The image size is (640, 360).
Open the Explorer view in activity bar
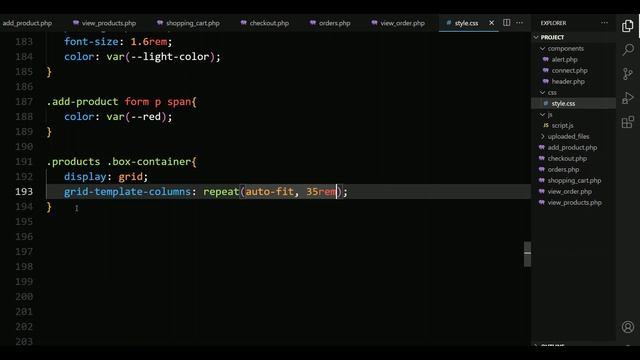pos(628,26)
